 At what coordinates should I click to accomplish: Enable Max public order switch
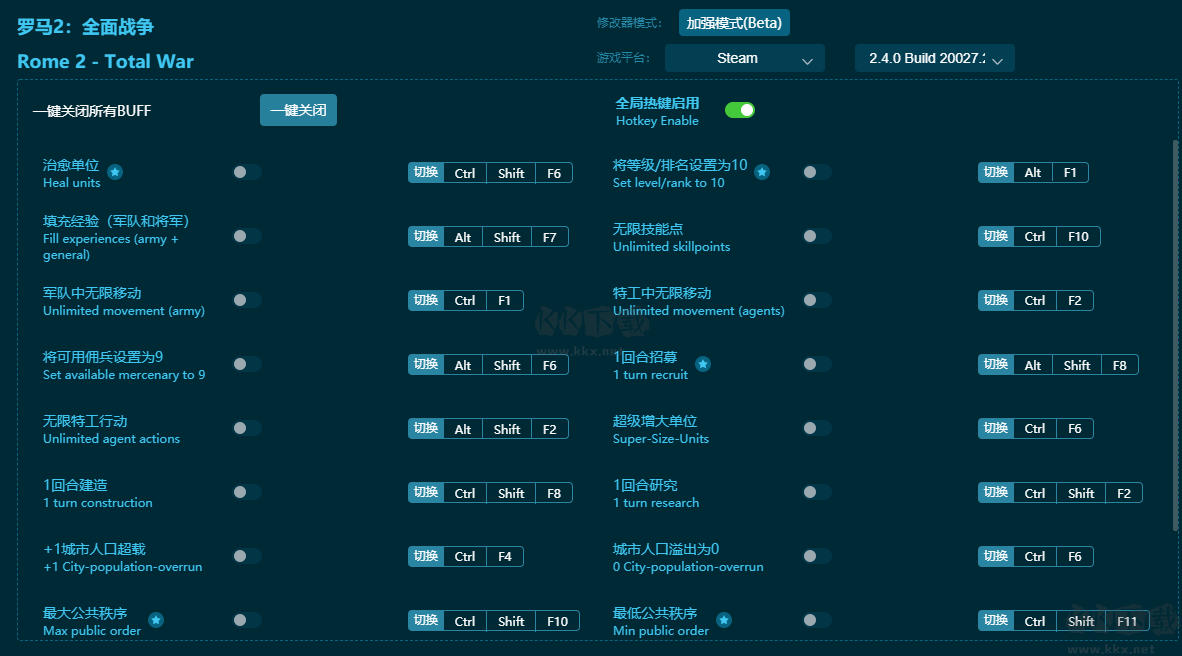coord(247,620)
